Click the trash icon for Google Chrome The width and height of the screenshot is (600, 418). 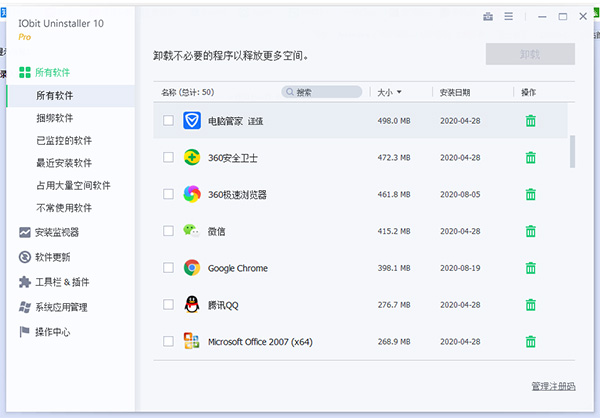[x=530, y=268]
